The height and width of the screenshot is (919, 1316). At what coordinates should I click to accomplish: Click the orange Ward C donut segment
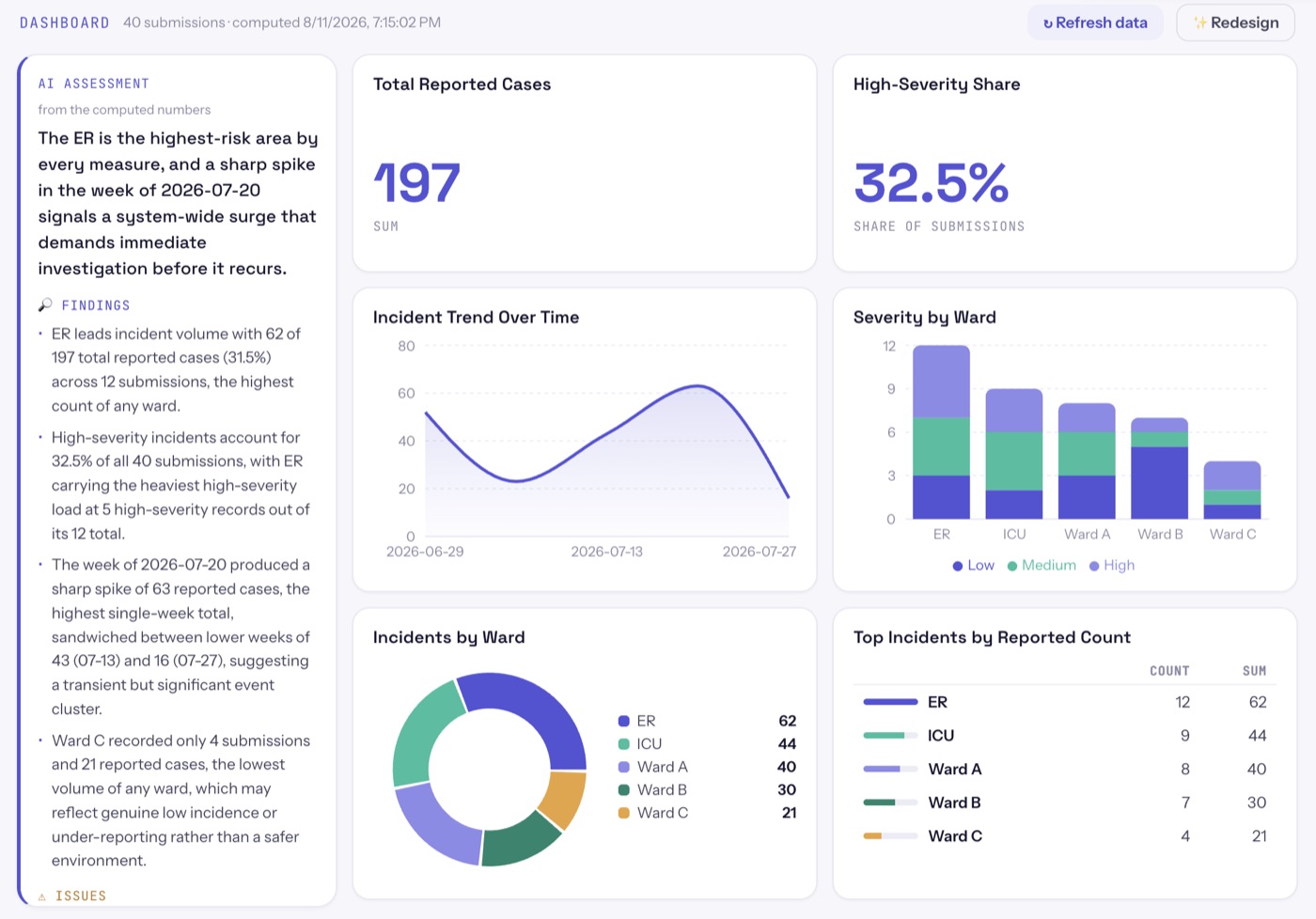564,799
